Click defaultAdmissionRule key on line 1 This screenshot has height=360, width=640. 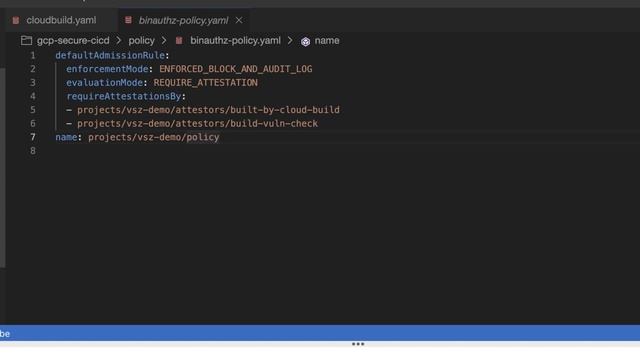[110, 56]
